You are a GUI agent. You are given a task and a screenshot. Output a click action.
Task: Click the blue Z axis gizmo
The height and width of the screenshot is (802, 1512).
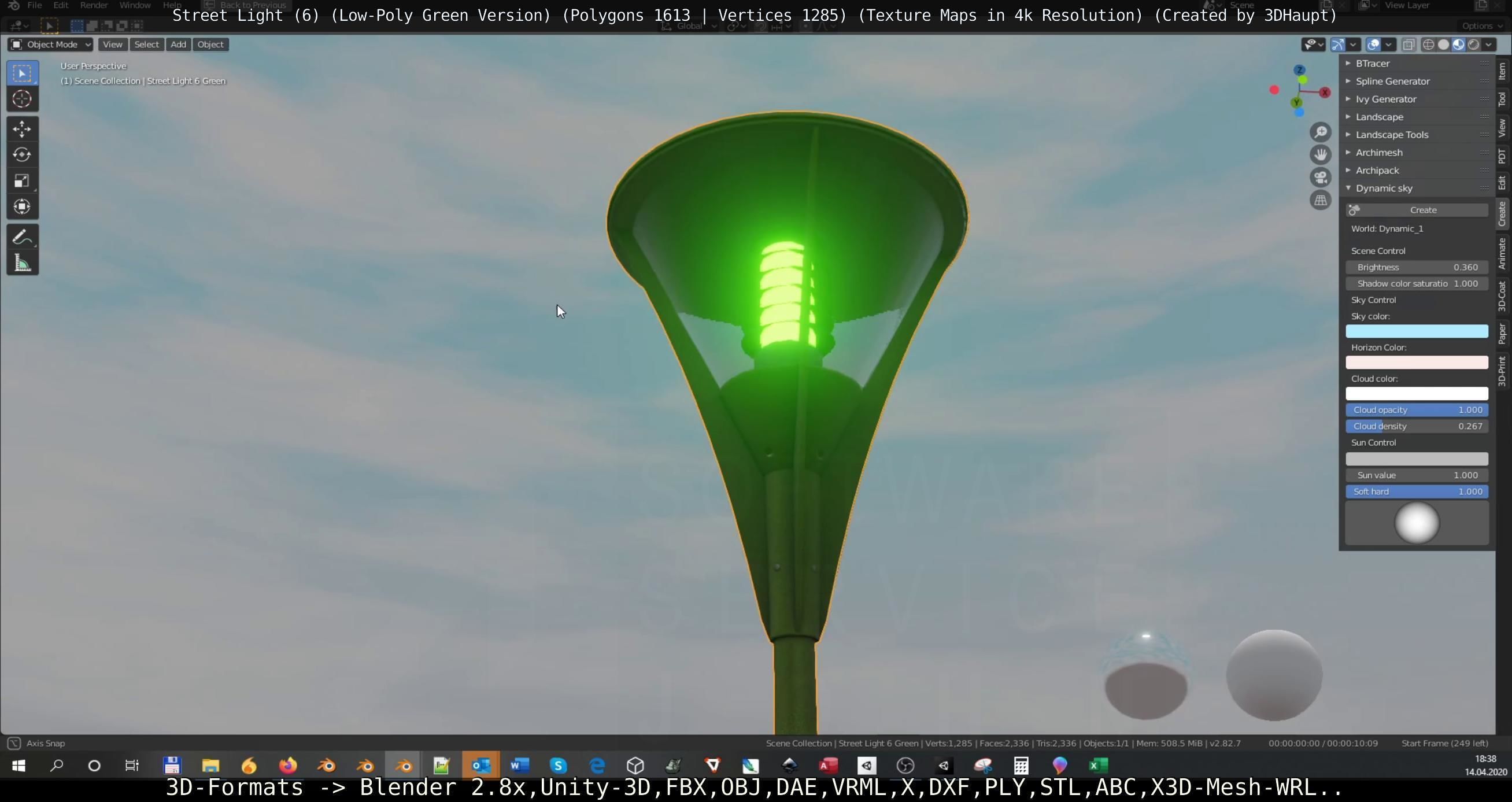[x=1300, y=70]
